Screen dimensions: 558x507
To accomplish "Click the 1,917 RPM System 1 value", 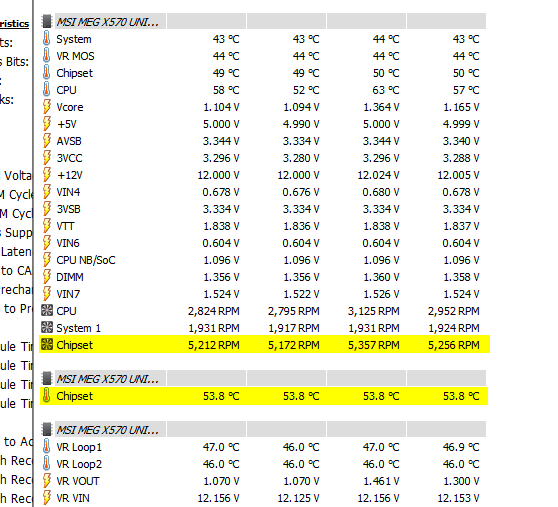I will click(x=294, y=328).
